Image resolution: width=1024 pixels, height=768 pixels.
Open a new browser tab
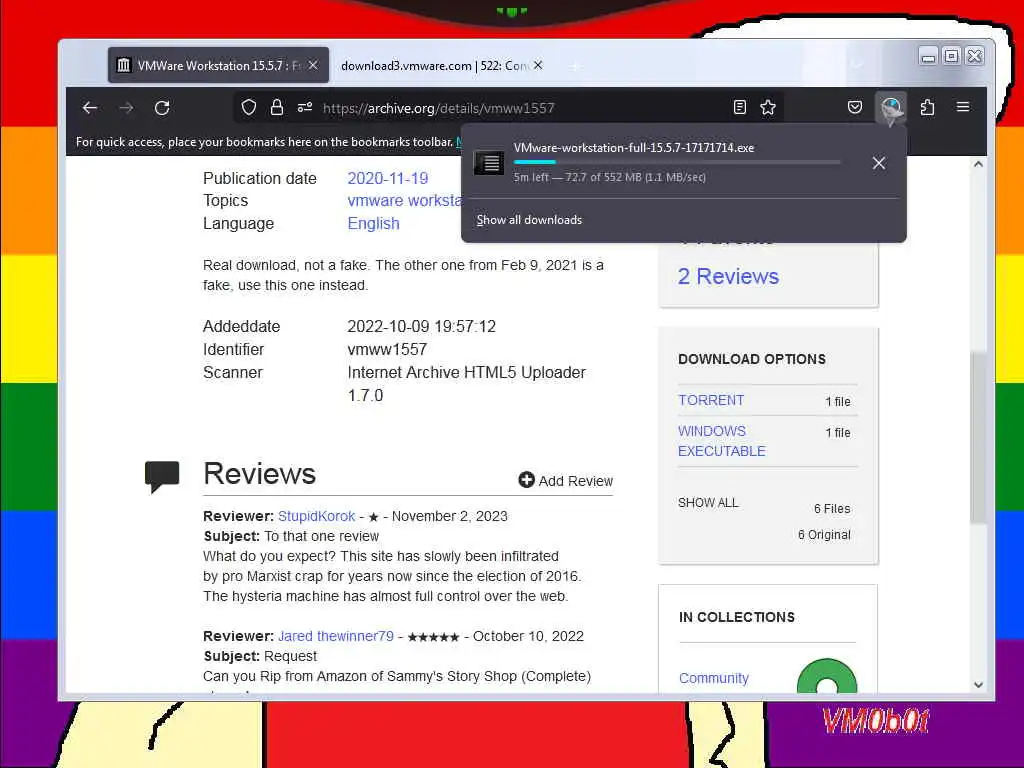574,66
